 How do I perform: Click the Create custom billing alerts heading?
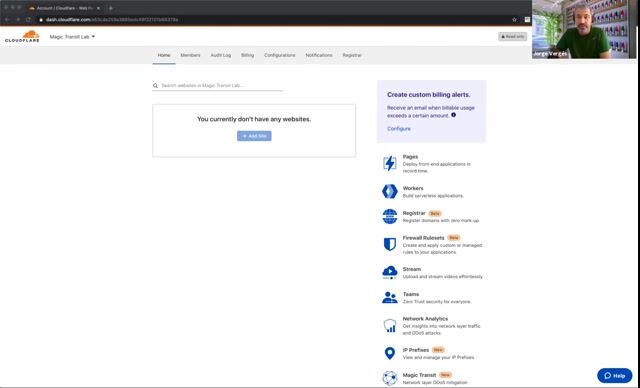click(x=429, y=95)
